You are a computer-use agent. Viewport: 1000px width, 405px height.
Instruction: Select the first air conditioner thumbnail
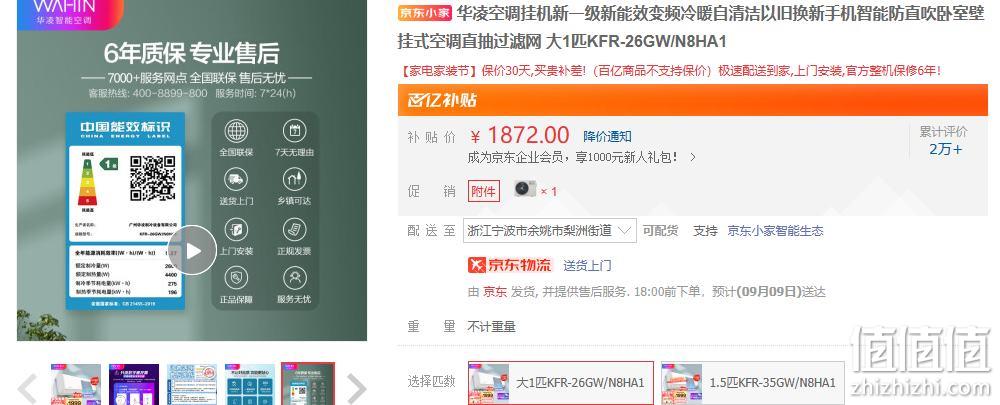(x=76, y=384)
